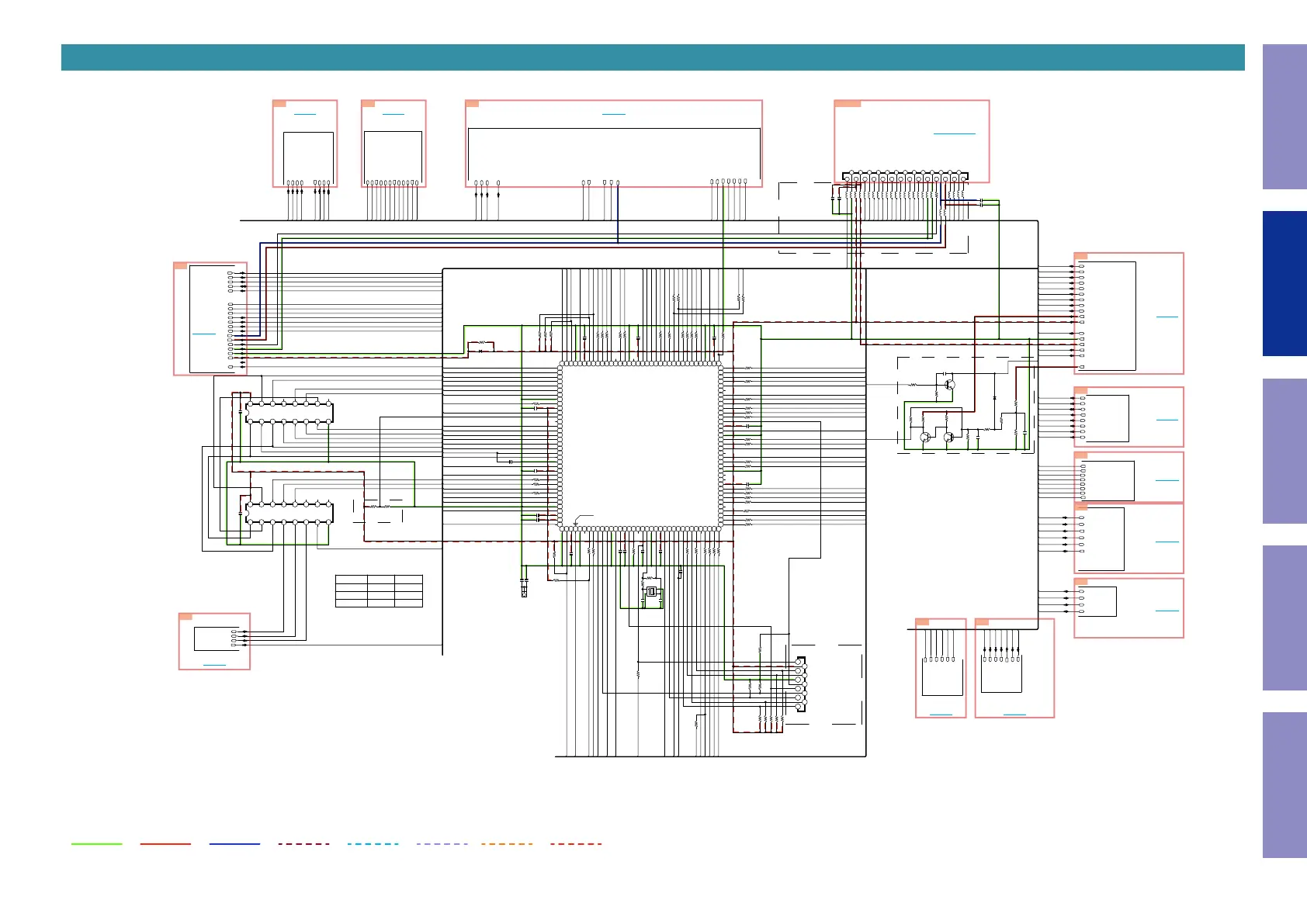
Task: Follow the cyan link in the bottom-left small connector box
Action: point(214,665)
